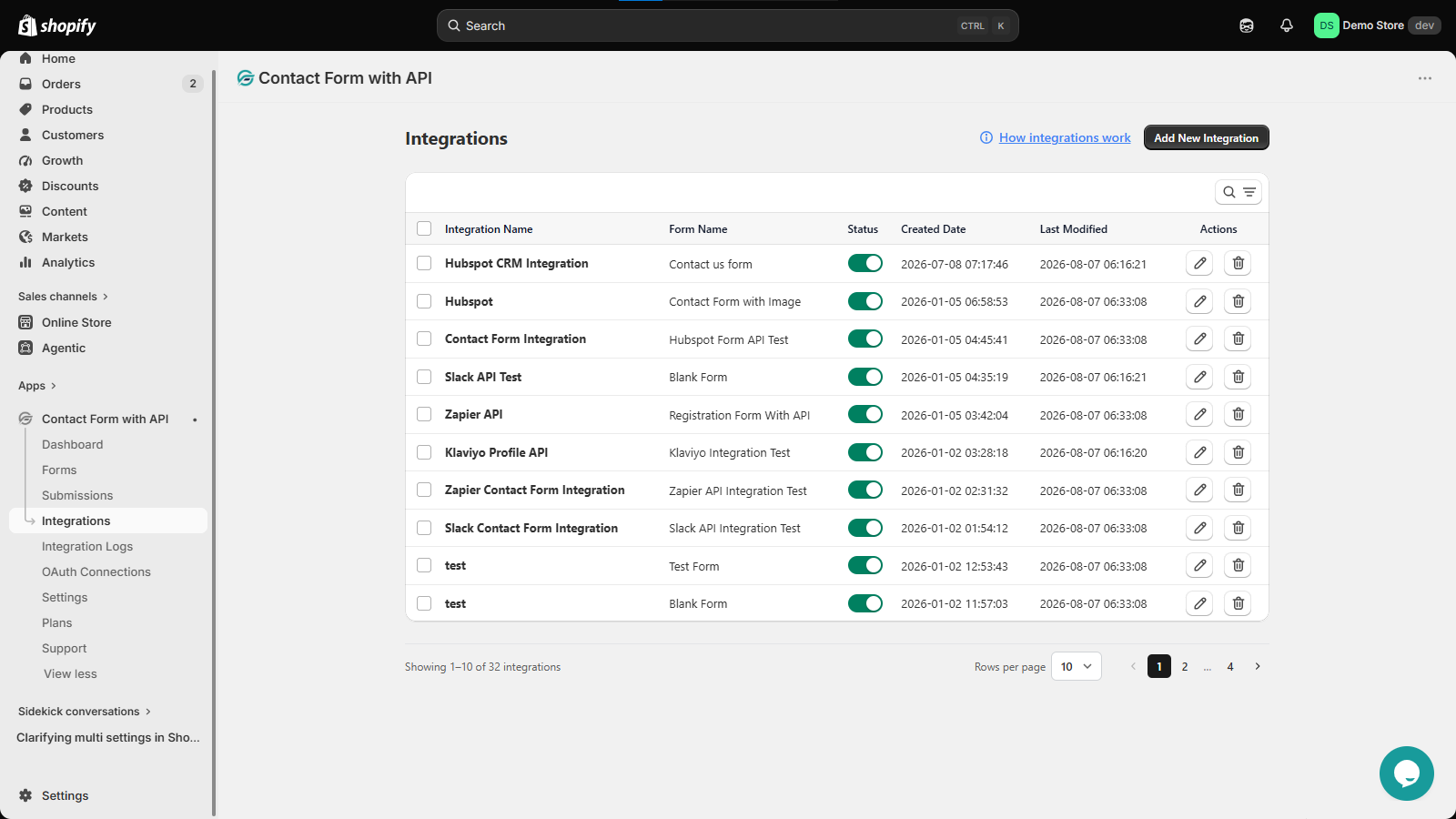Click the DS store avatar
Screen dimensions: 1456x819
(x=1327, y=25)
